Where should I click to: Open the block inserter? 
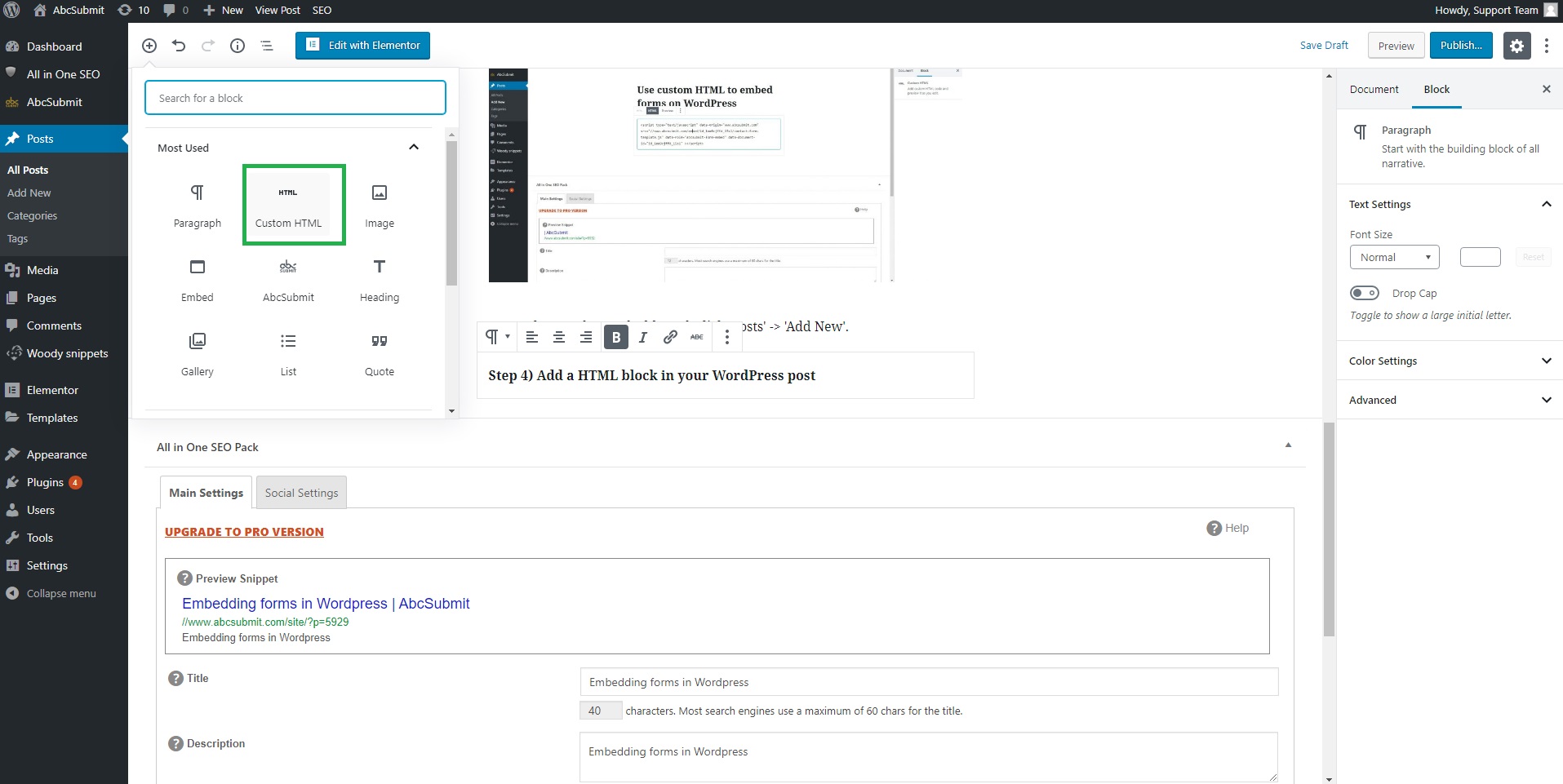pyautogui.click(x=149, y=46)
